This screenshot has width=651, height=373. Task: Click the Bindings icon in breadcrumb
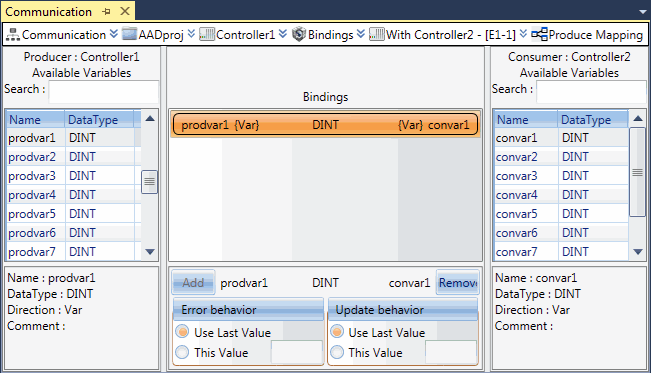click(x=299, y=34)
